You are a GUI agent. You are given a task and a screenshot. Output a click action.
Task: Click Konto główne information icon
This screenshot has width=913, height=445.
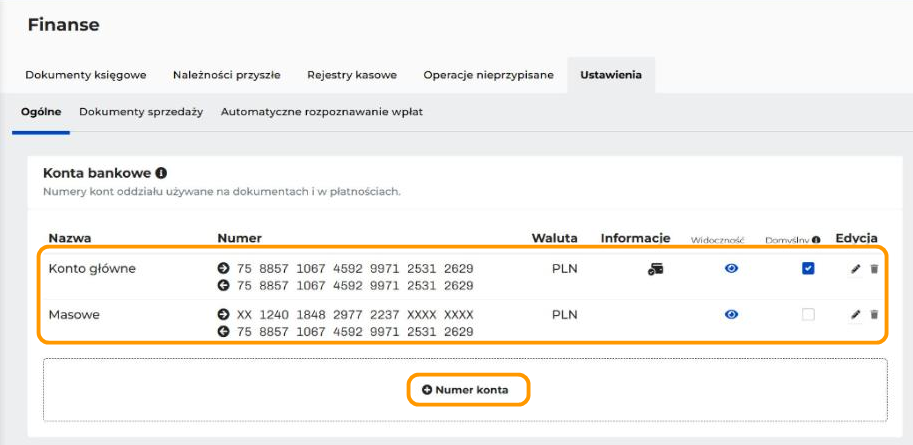point(655,269)
